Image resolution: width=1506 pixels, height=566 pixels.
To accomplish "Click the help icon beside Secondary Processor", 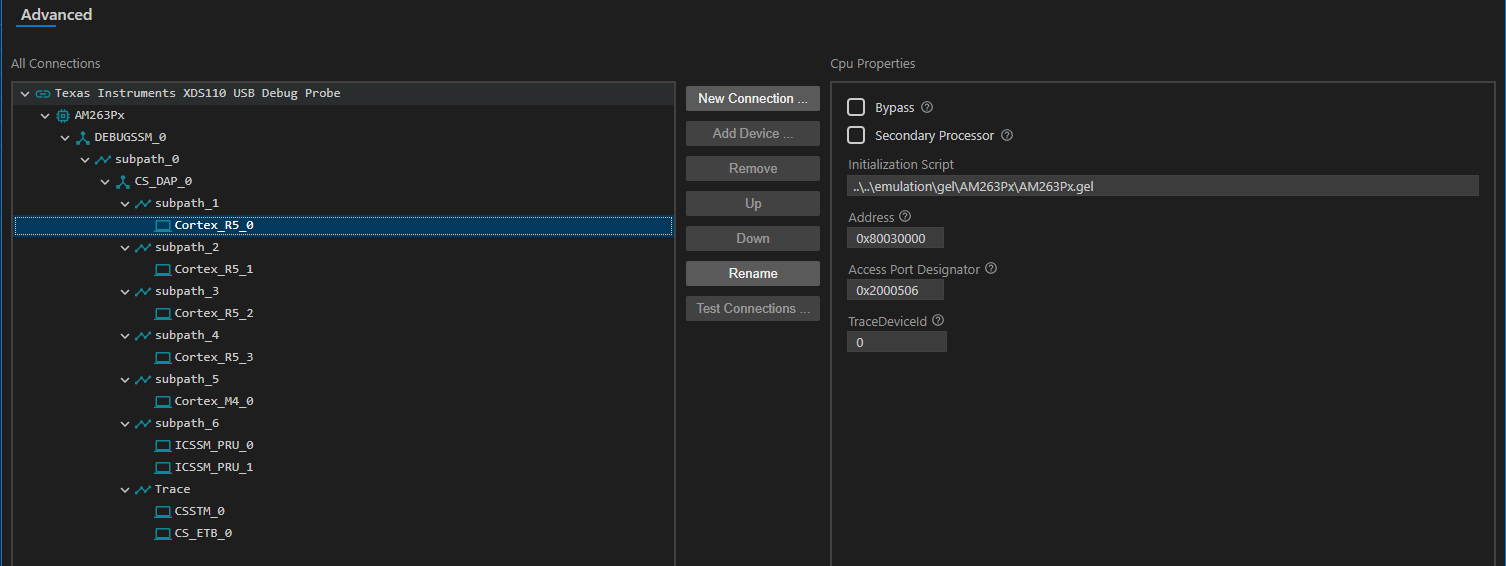I will coord(1007,136).
